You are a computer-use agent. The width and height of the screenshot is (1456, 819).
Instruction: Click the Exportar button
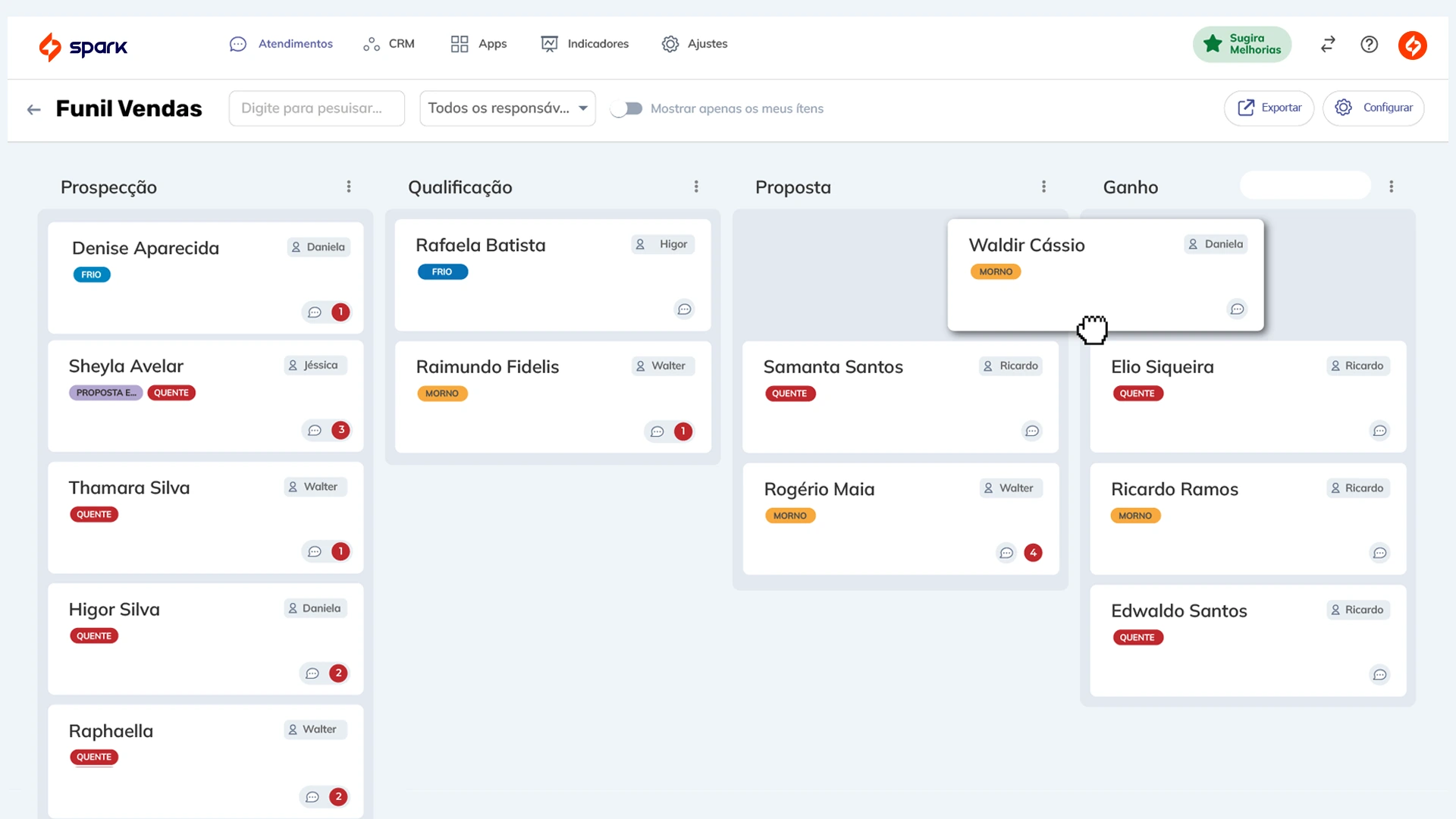[x=1269, y=108]
